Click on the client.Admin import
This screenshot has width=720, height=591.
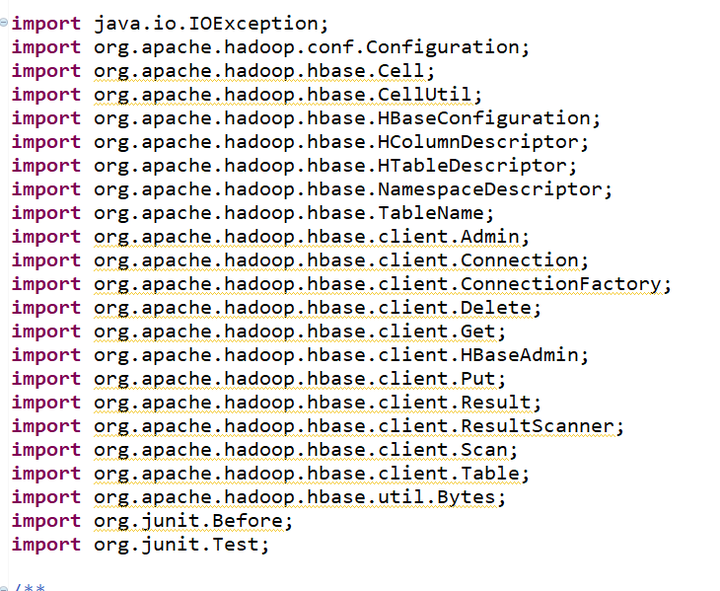tap(311, 237)
